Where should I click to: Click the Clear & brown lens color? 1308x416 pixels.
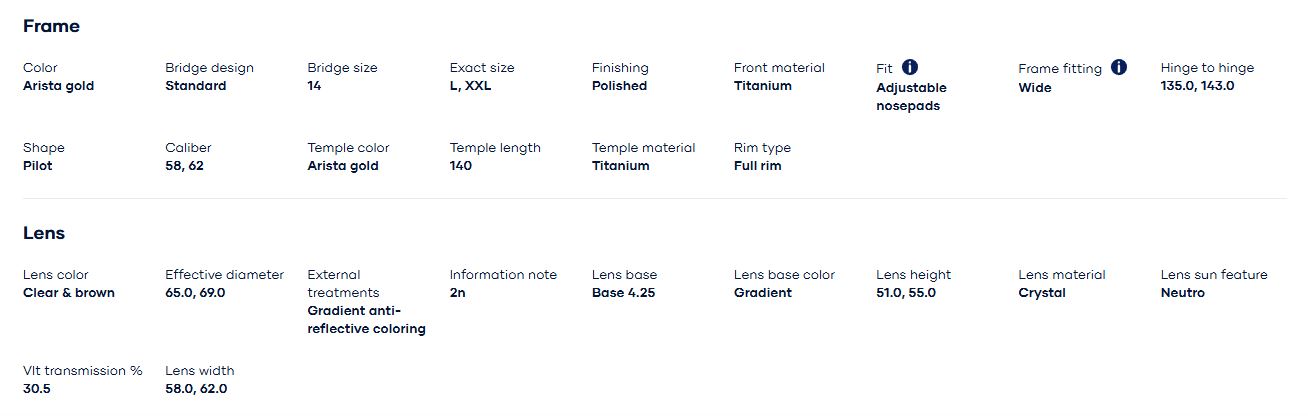coord(69,293)
